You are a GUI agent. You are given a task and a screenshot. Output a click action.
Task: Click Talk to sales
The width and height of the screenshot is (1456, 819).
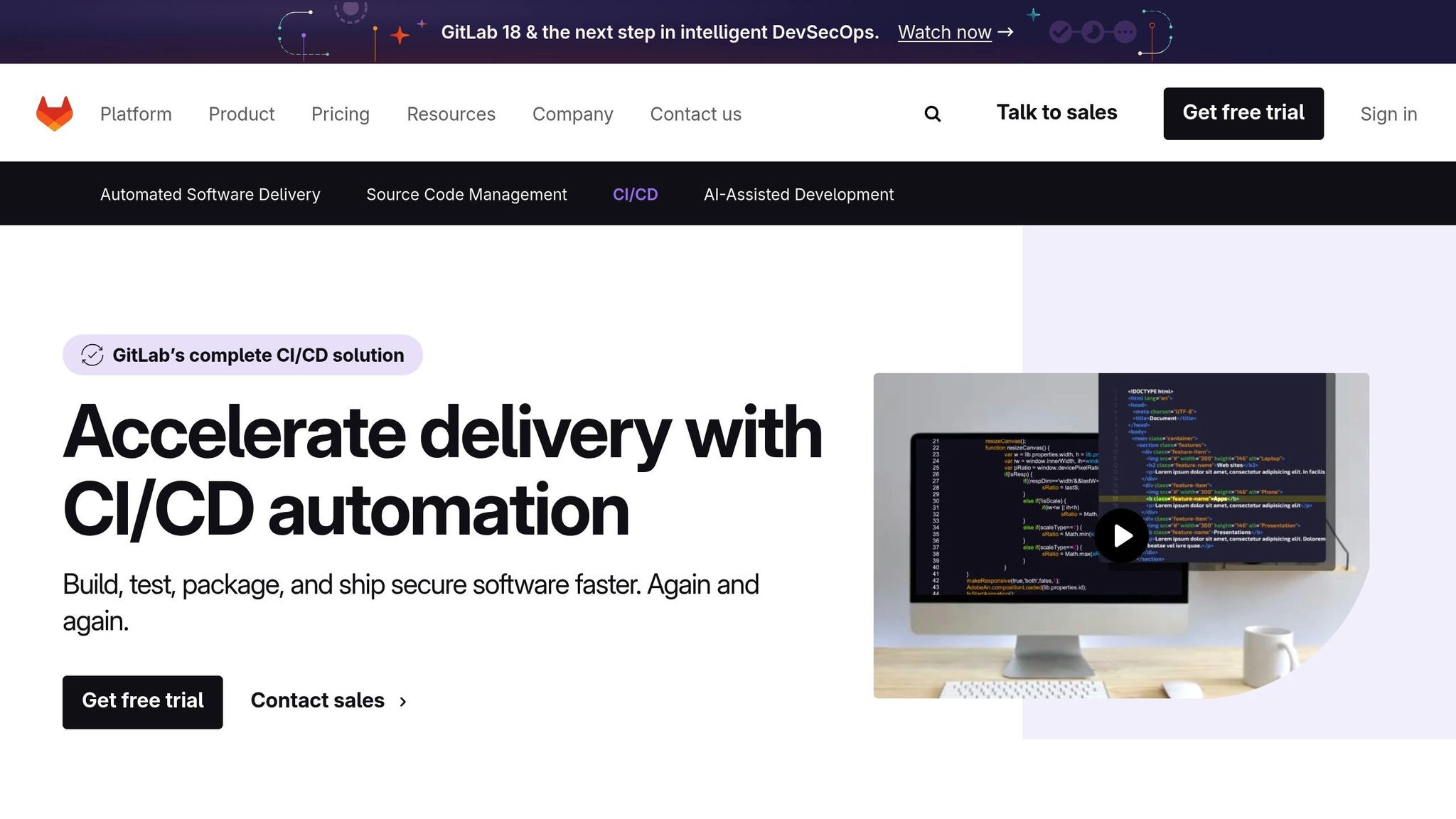[1056, 112]
